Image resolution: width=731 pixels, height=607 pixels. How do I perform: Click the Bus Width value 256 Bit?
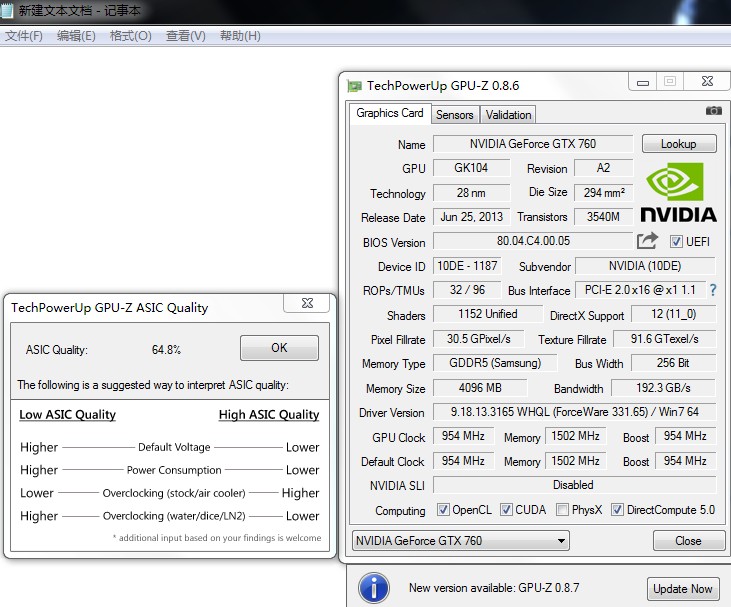tap(674, 363)
